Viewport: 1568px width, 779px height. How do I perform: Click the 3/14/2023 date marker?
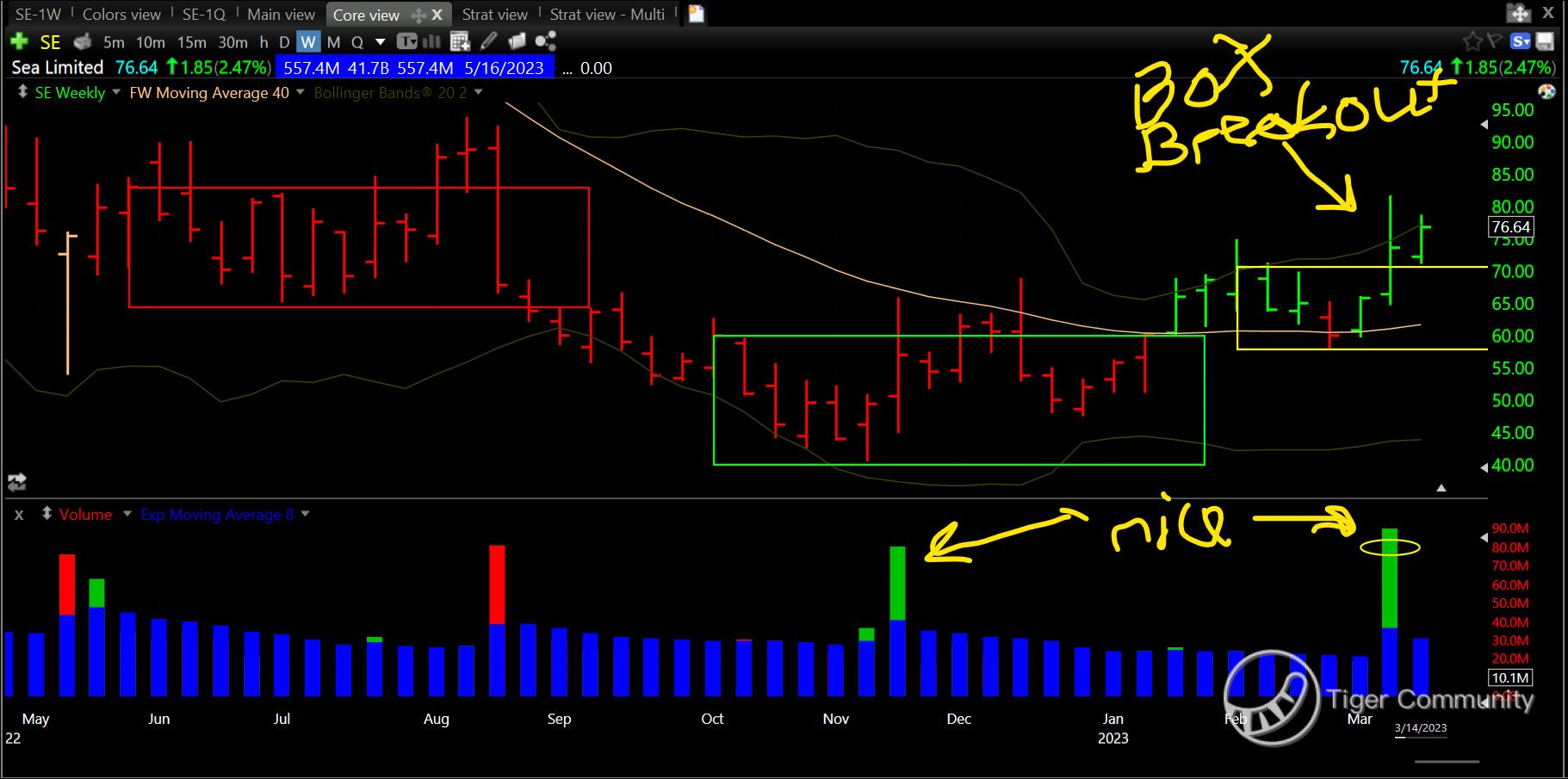click(x=1421, y=728)
